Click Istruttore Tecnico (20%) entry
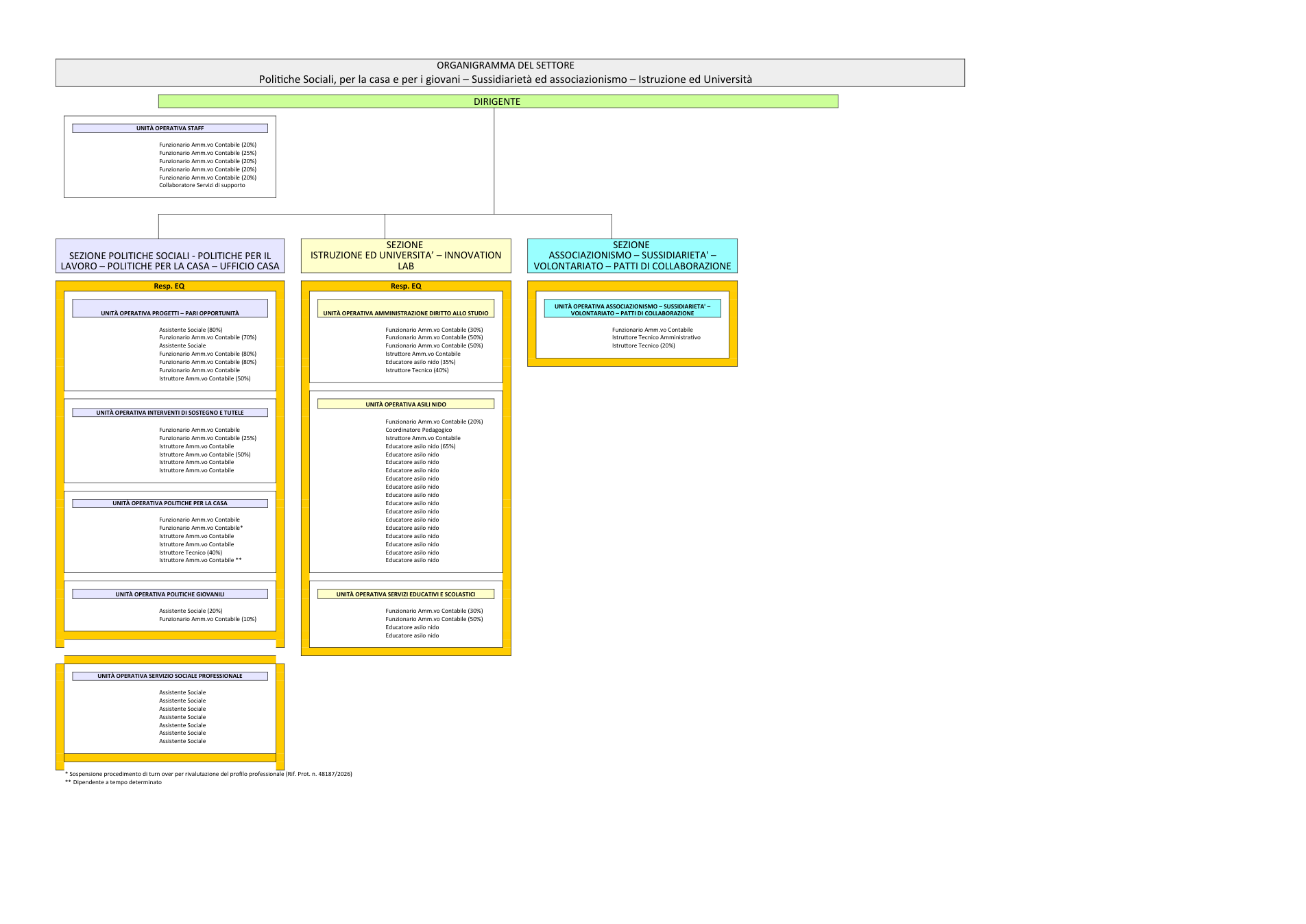The width and height of the screenshot is (1306, 924). [x=643, y=345]
